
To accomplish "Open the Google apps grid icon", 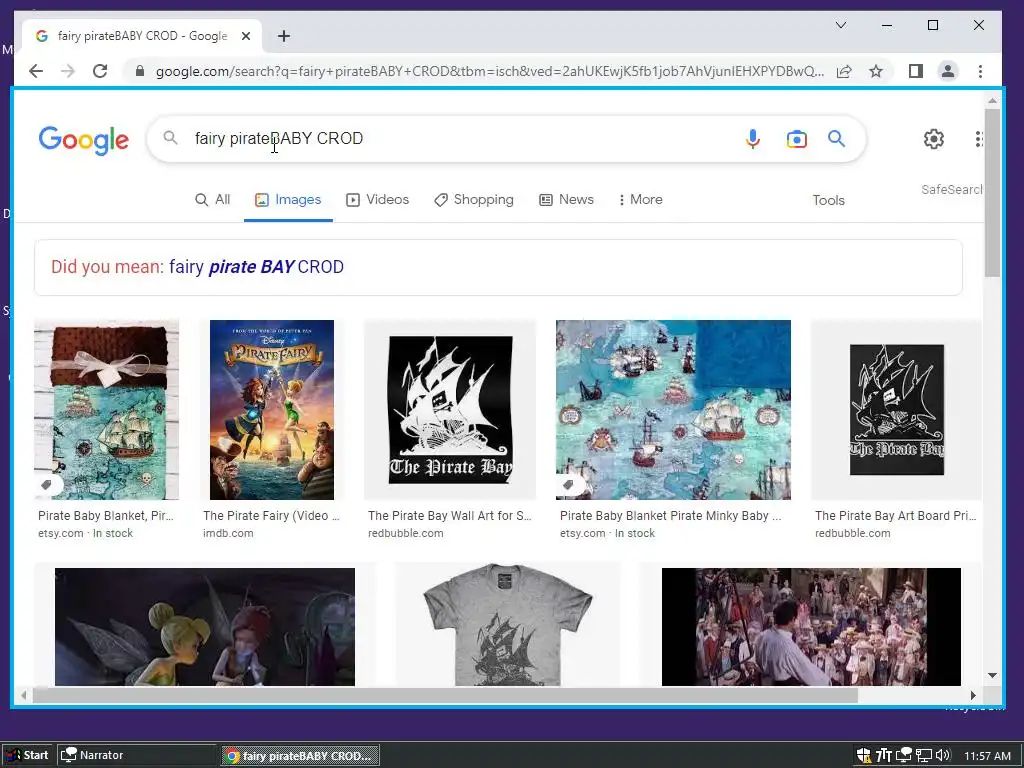I will [x=978, y=138].
